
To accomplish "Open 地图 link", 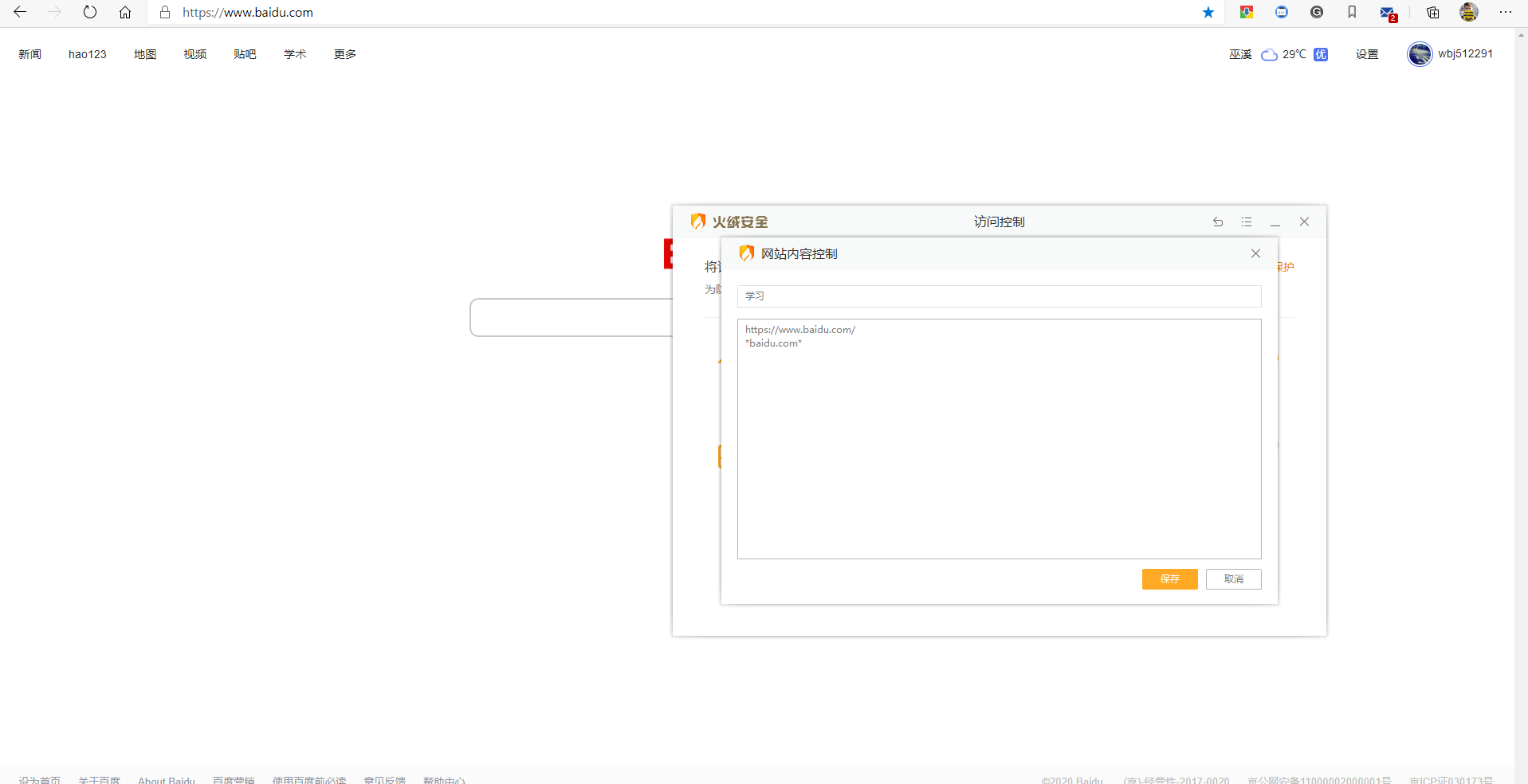I will click(145, 54).
